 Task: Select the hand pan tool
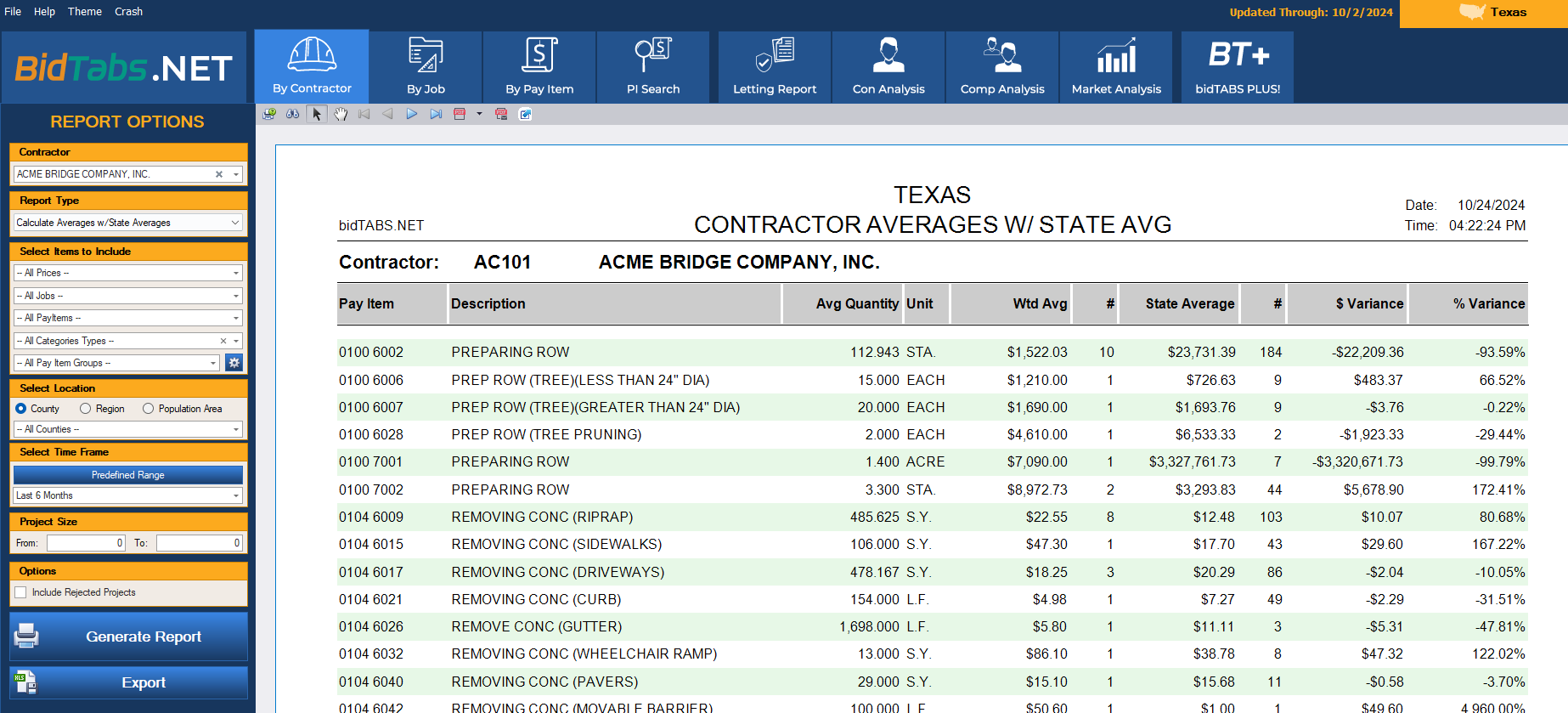pos(341,114)
